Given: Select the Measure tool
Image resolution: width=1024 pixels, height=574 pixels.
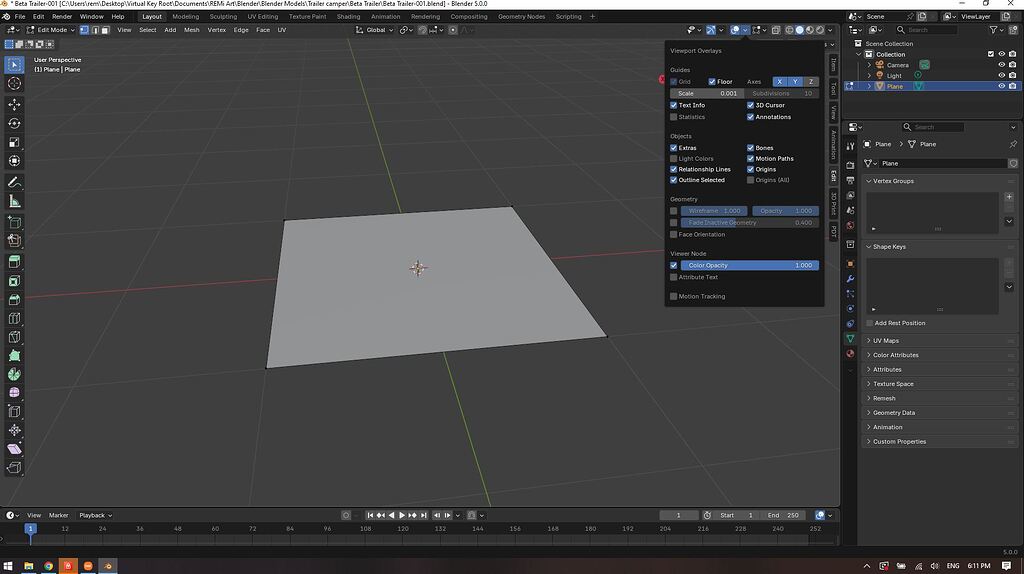Looking at the screenshot, I should [x=14, y=201].
